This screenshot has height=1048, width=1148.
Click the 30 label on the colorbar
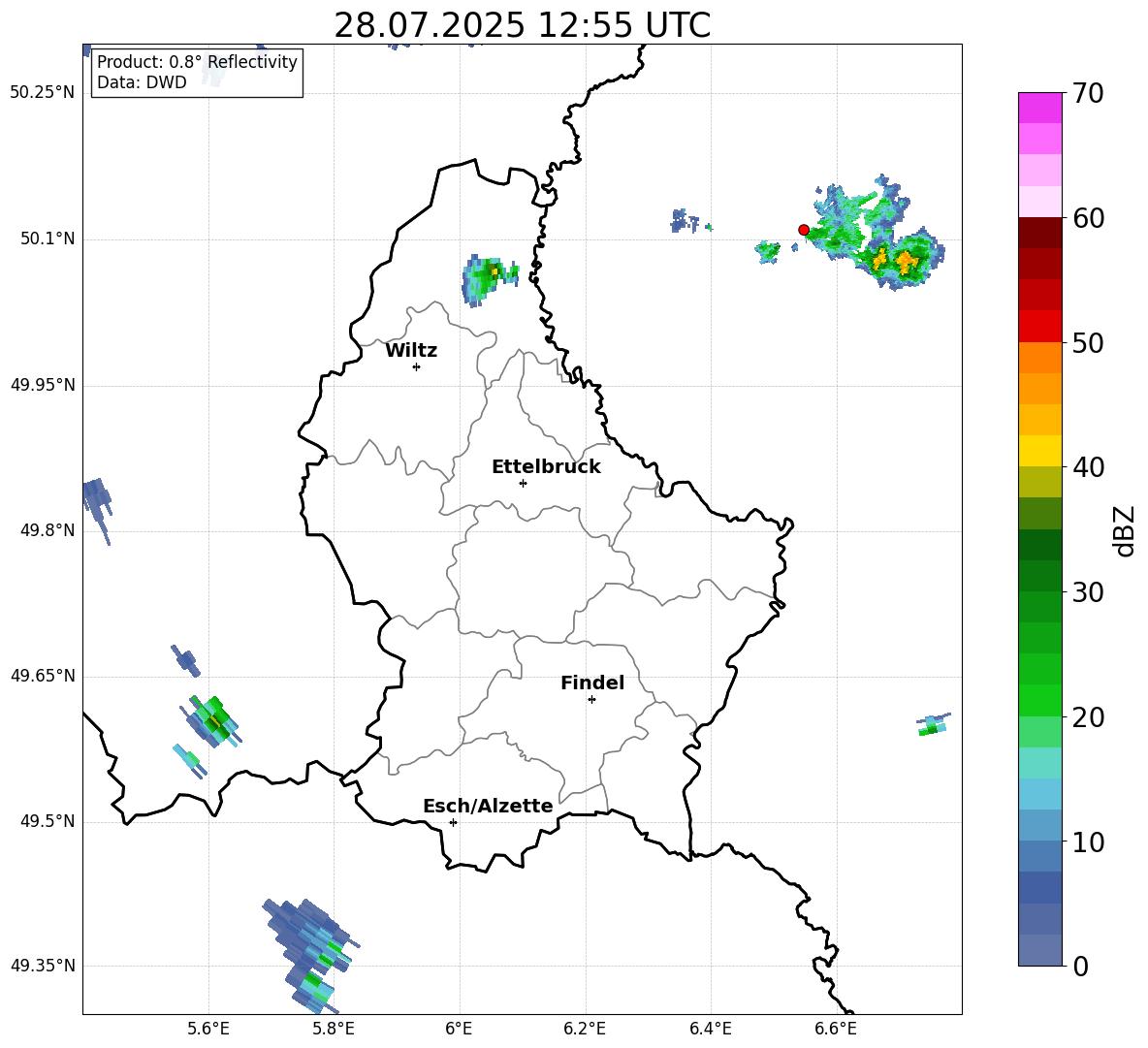coord(1088,592)
